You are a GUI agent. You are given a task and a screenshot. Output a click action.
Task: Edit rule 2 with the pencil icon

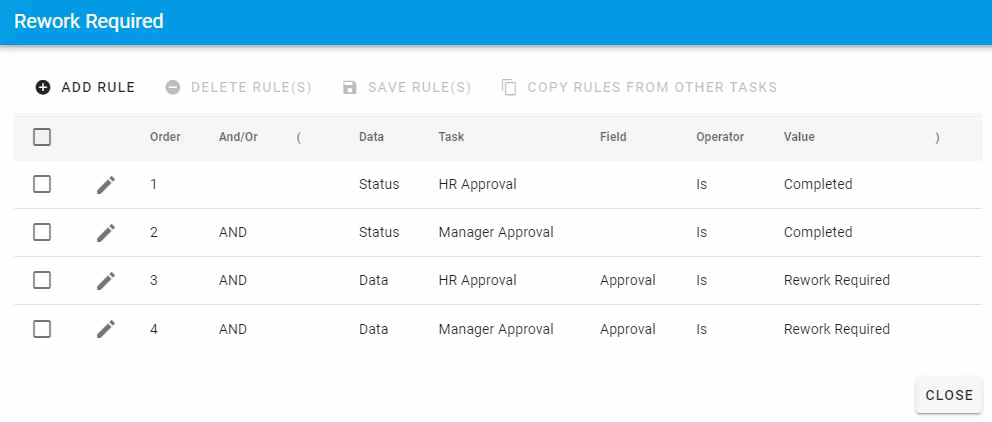tap(106, 233)
